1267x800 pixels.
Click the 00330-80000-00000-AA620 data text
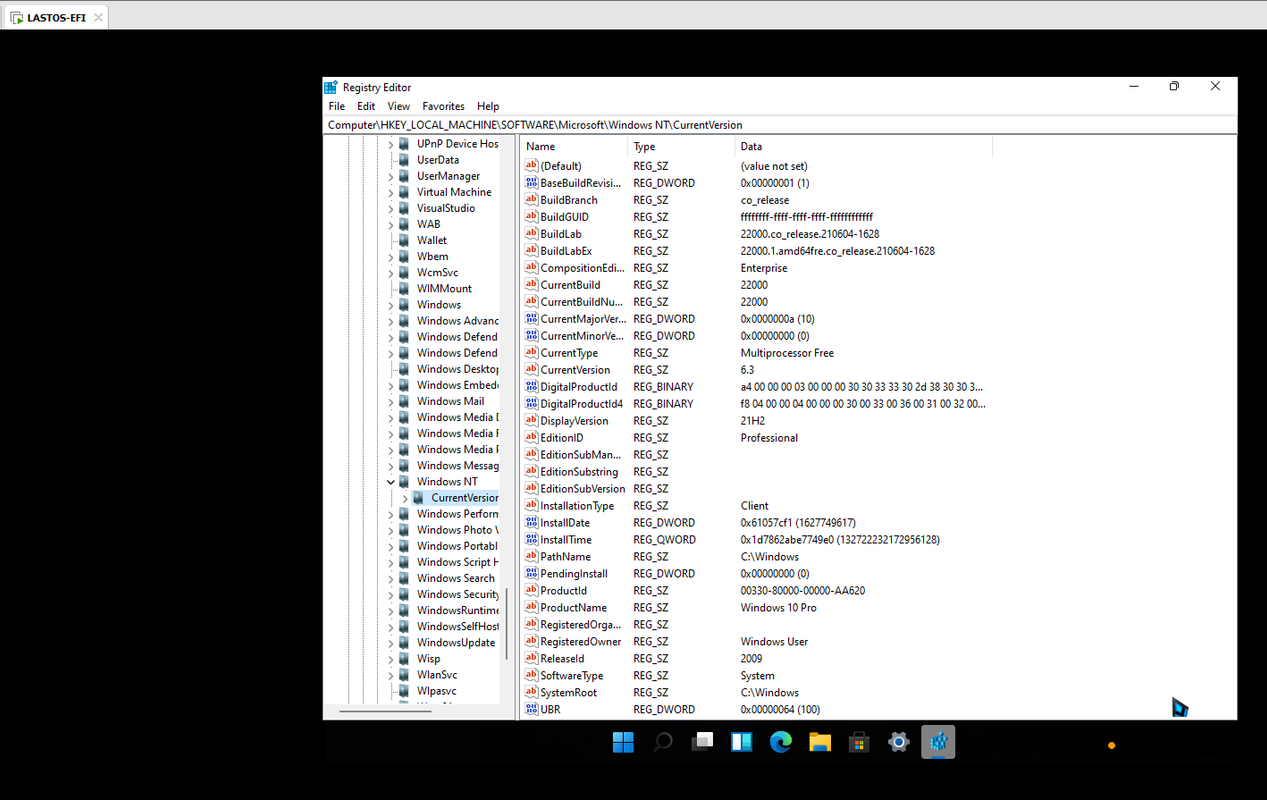[802, 590]
